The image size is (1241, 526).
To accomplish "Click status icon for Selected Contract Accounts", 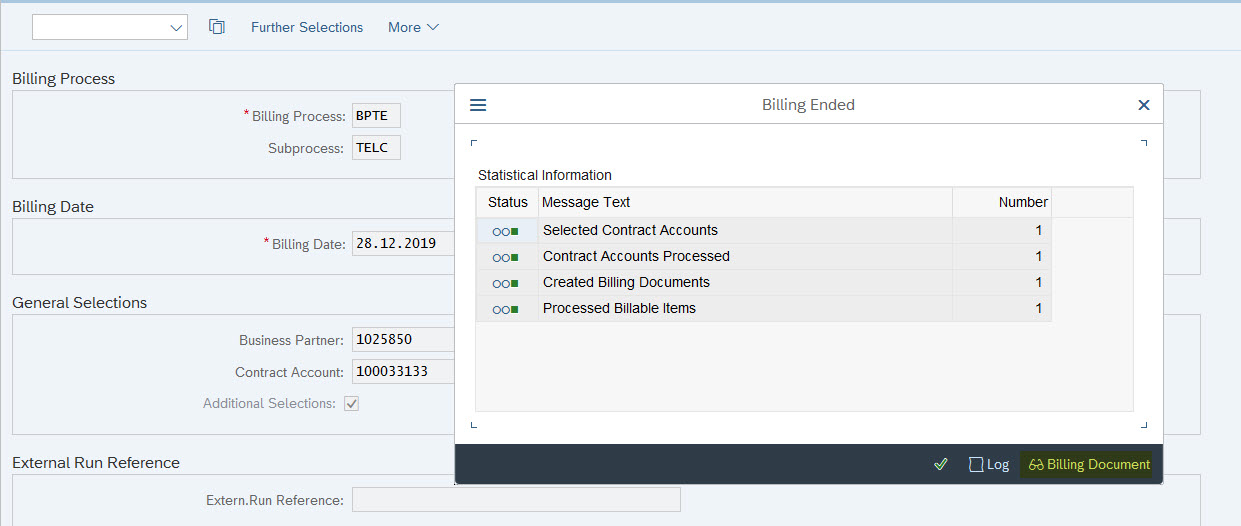I will (x=506, y=231).
